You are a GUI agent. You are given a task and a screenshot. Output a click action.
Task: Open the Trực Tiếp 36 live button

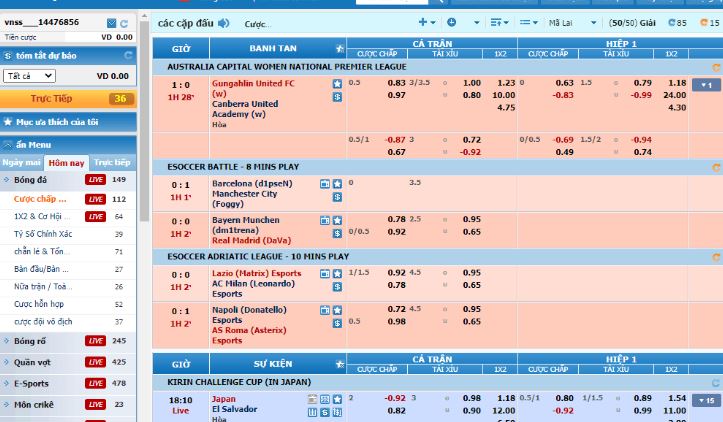[x=68, y=99]
